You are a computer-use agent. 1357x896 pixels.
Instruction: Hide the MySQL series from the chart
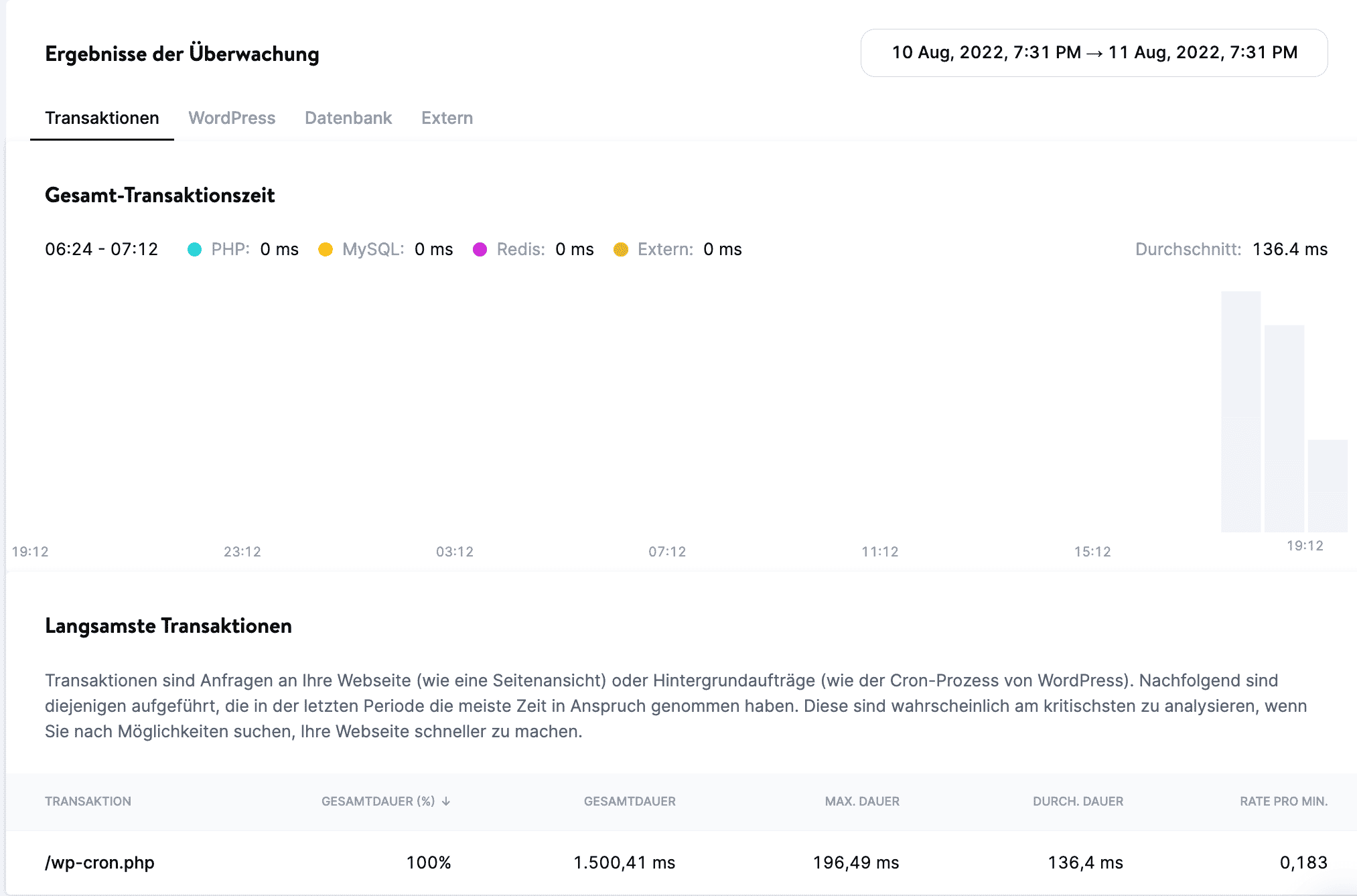coord(327,248)
